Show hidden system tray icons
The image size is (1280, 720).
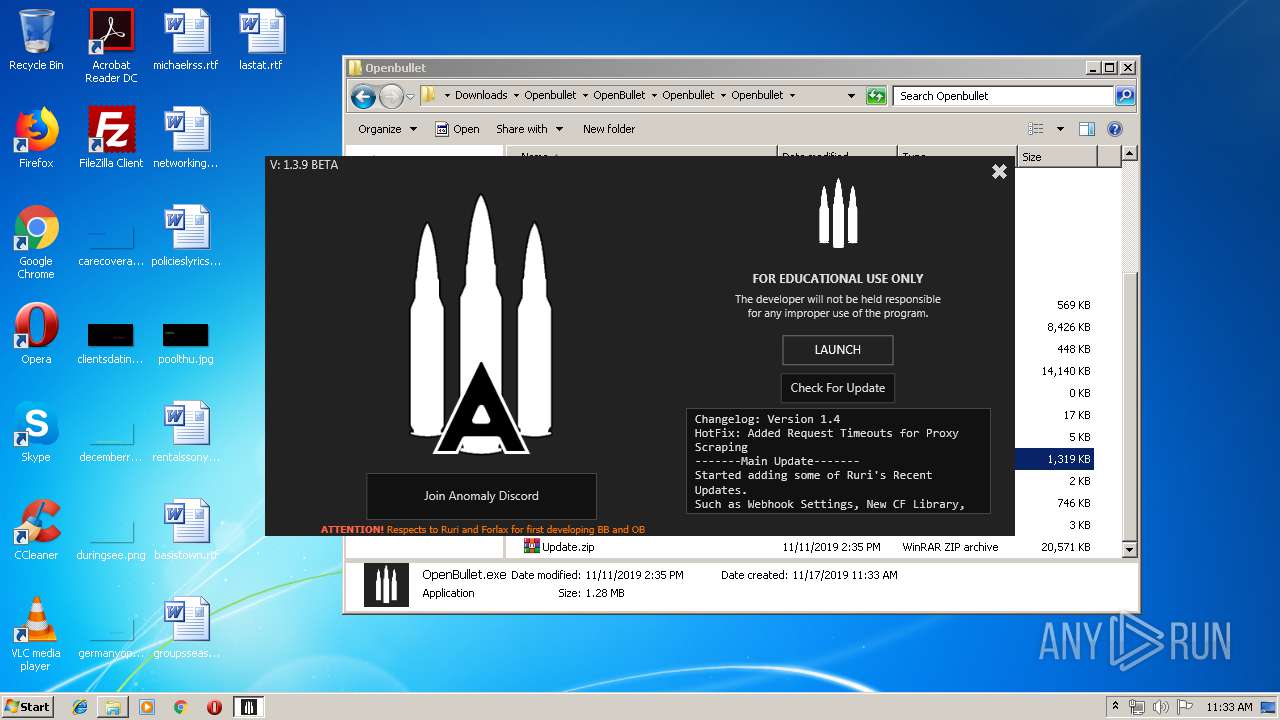1115,707
